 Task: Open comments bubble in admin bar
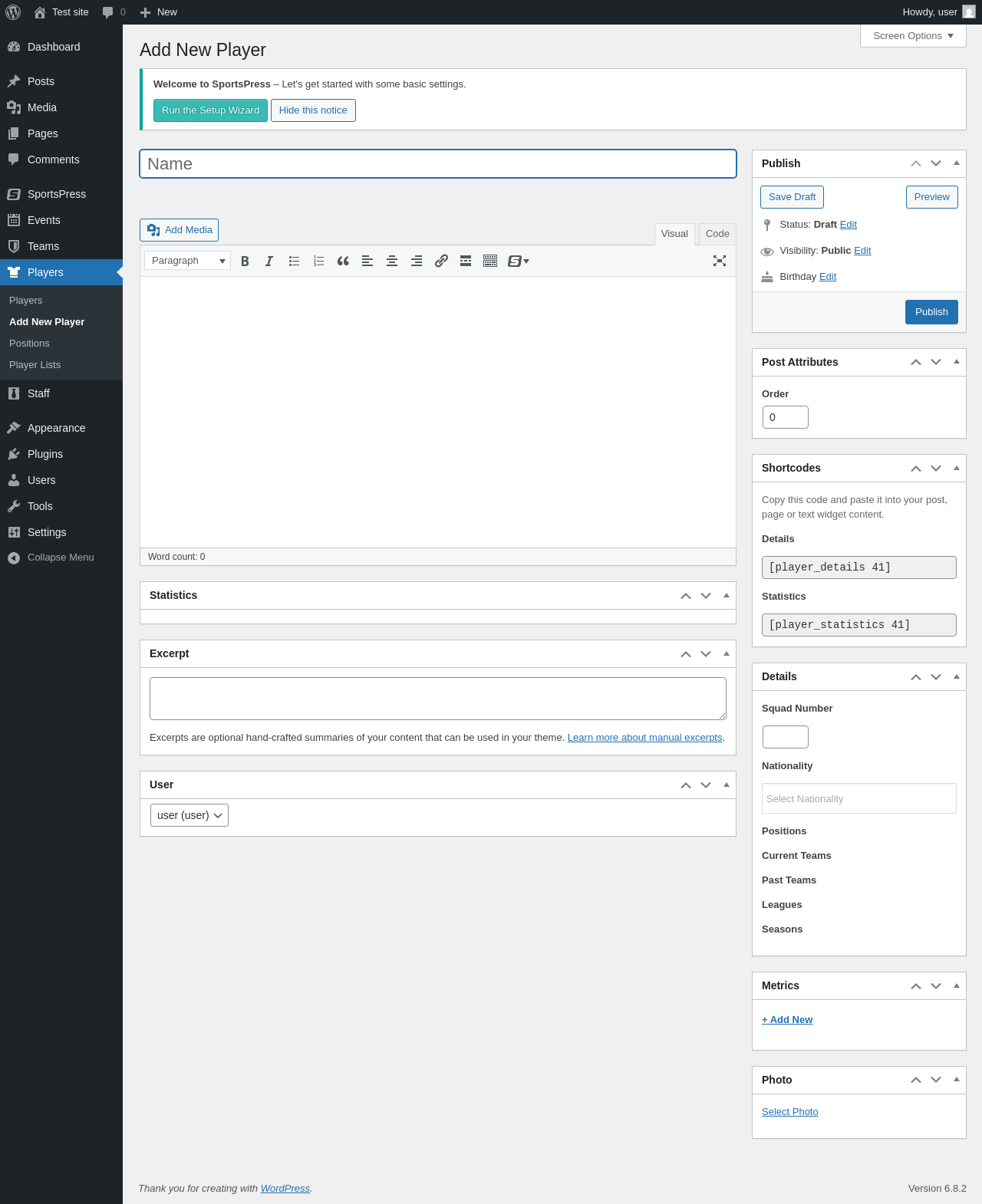114,12
